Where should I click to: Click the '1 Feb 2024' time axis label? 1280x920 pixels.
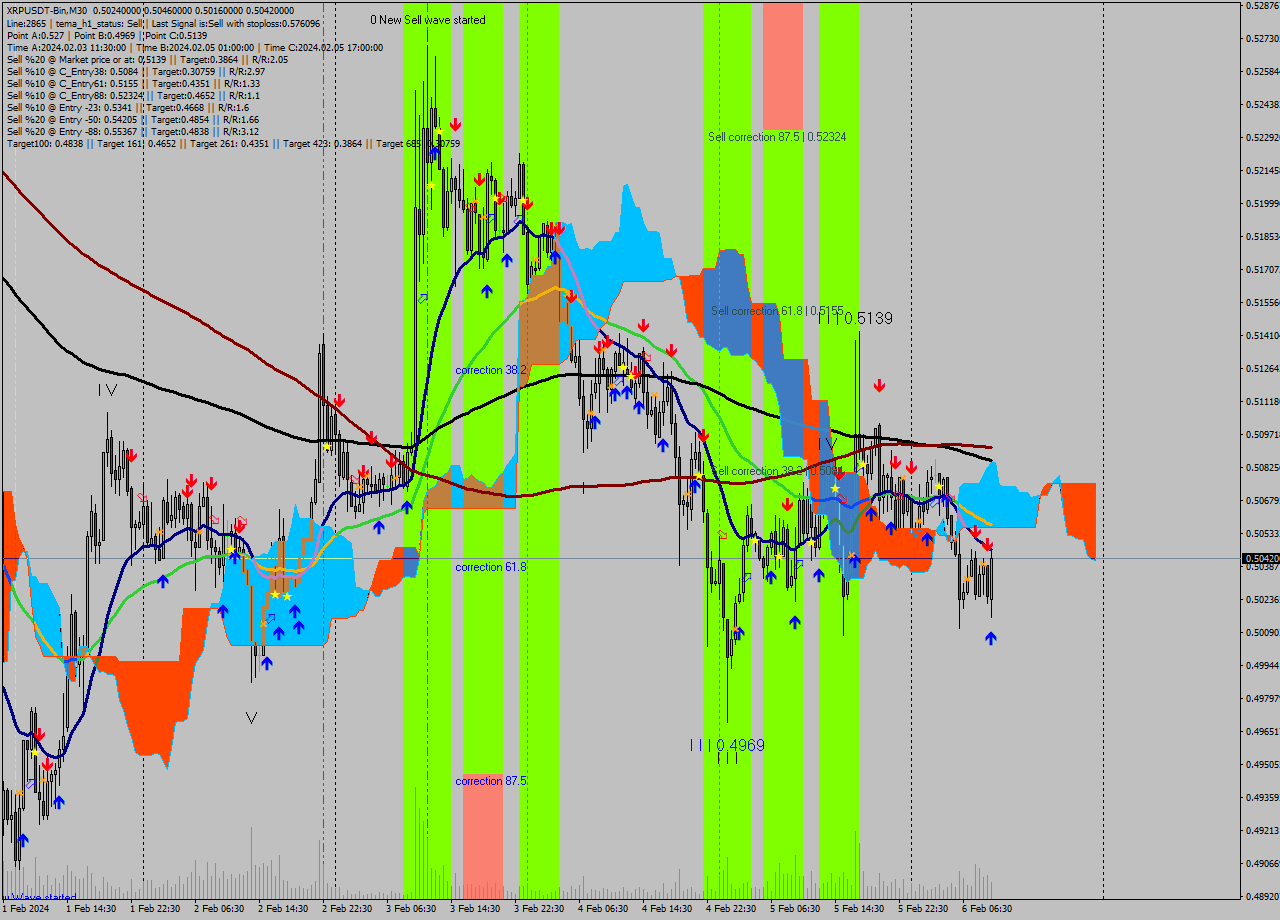[26, 909]
